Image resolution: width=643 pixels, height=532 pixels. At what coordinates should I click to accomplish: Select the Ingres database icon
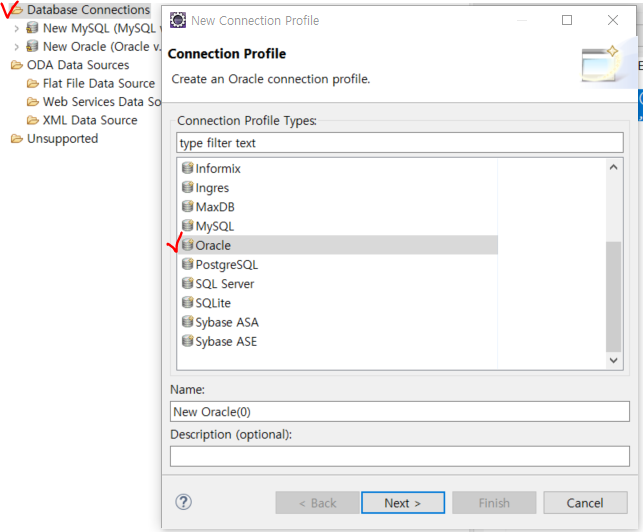(187, 187)
